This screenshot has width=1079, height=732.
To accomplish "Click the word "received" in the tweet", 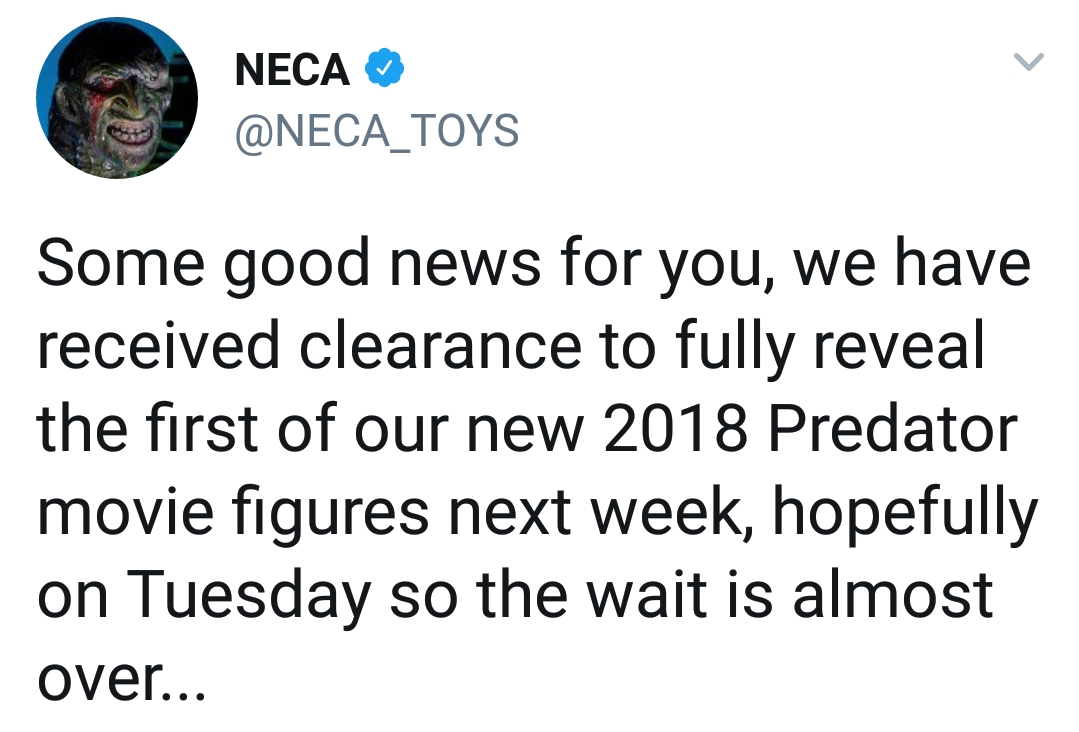I will [159, 345].
